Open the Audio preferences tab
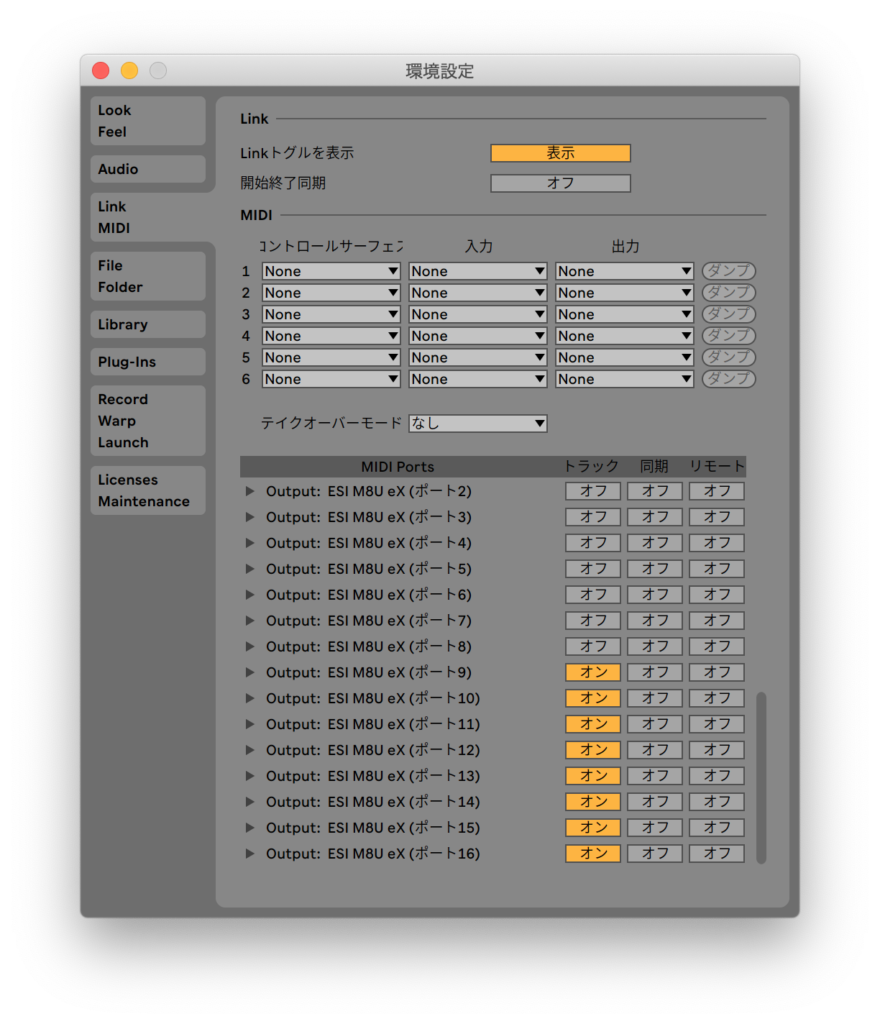Screen dimensions: 880x1024 147,169
